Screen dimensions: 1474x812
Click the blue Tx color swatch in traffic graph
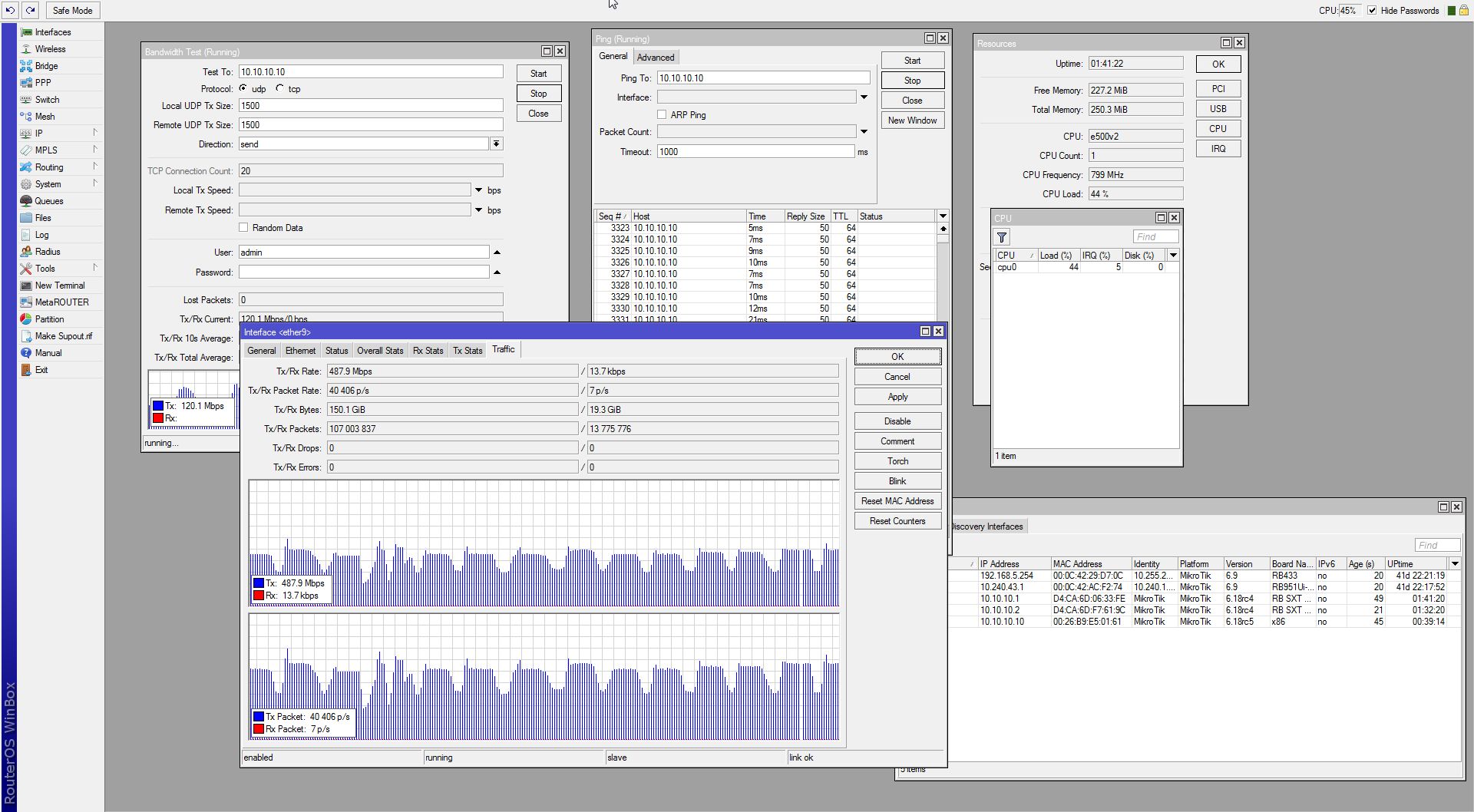259,583
